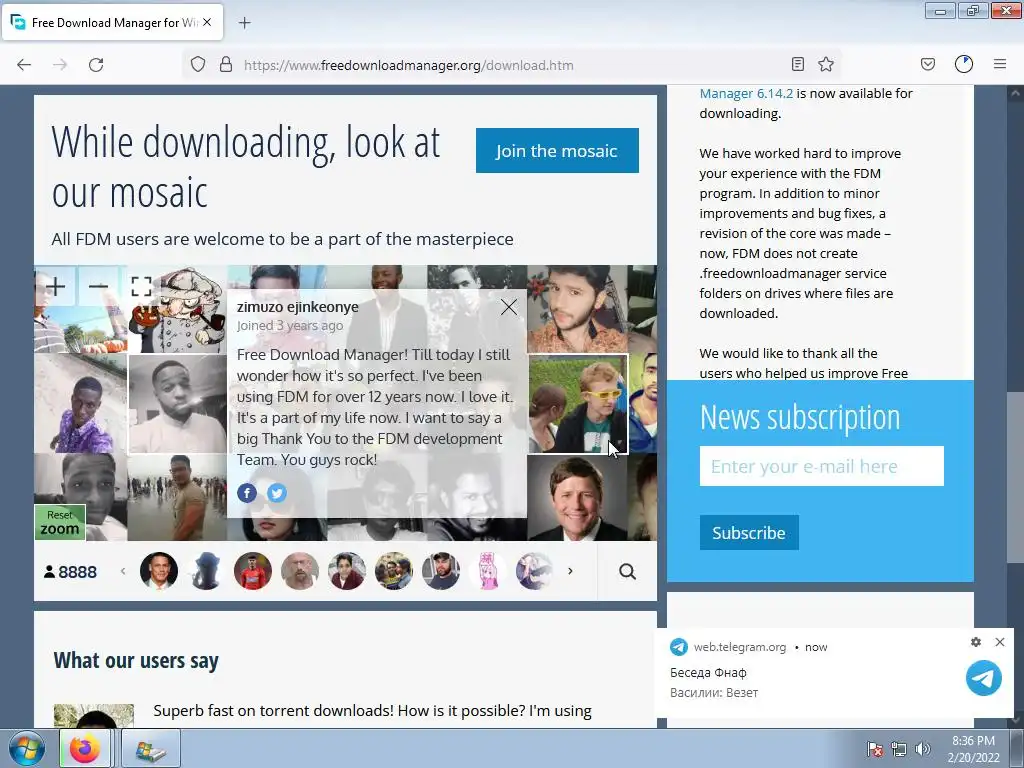The height and width of the screenshot is (768, 1024).
Task: Close the zimuzo ejinkeonye testimonial popup
Action: pos(509,307)
